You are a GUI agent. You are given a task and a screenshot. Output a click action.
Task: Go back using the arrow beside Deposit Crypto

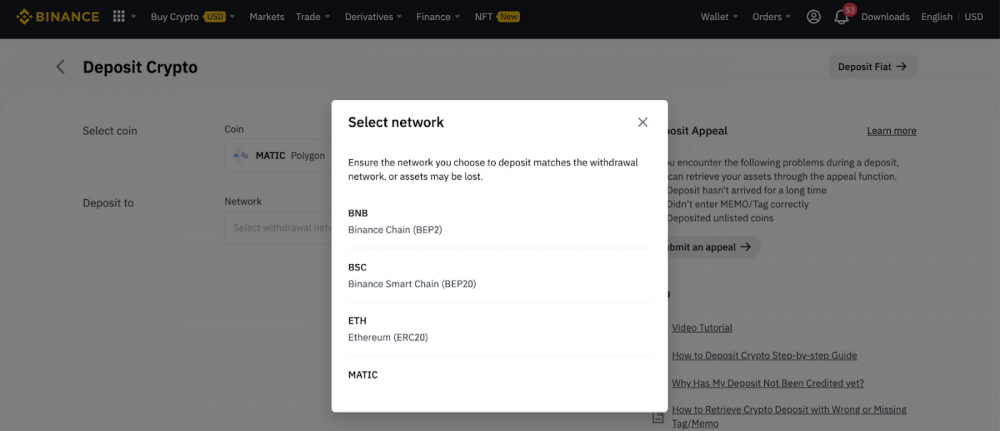pos(61,67)
